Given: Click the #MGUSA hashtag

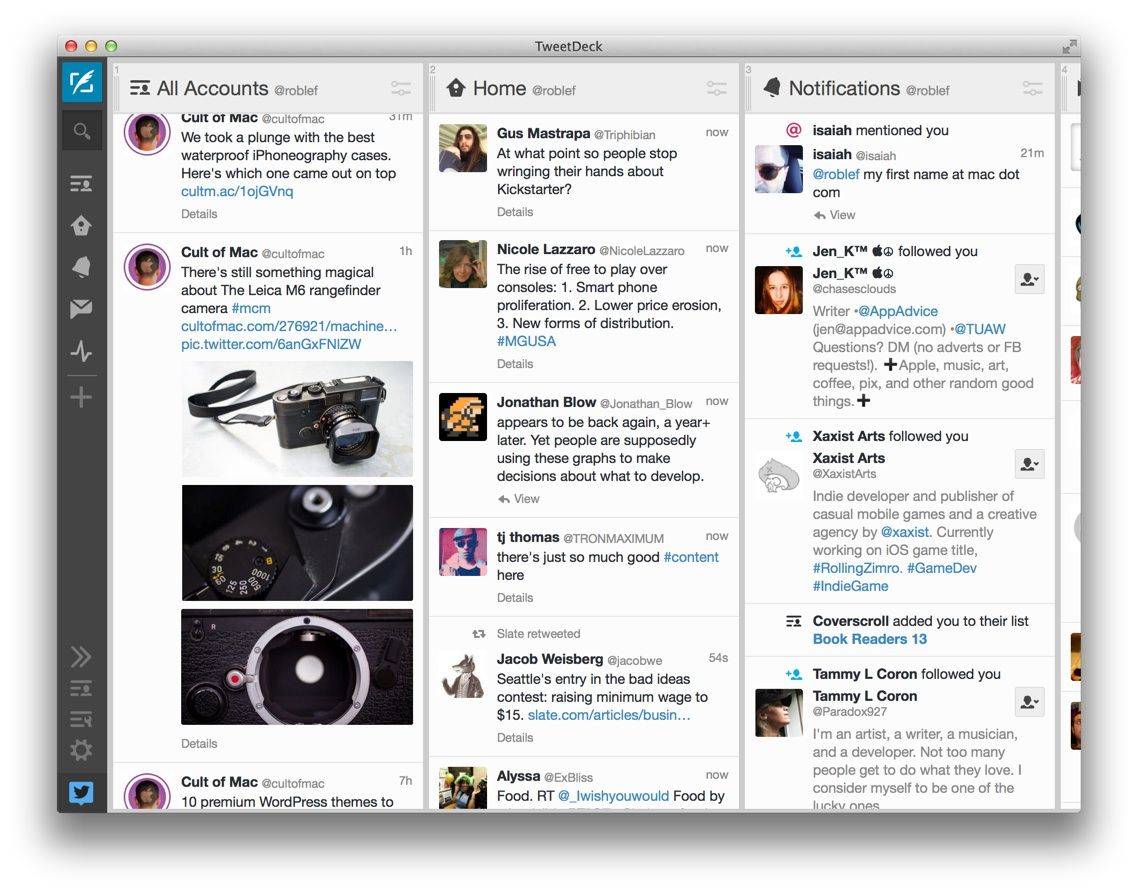Looking at the screenshot, I should (526, 341).
